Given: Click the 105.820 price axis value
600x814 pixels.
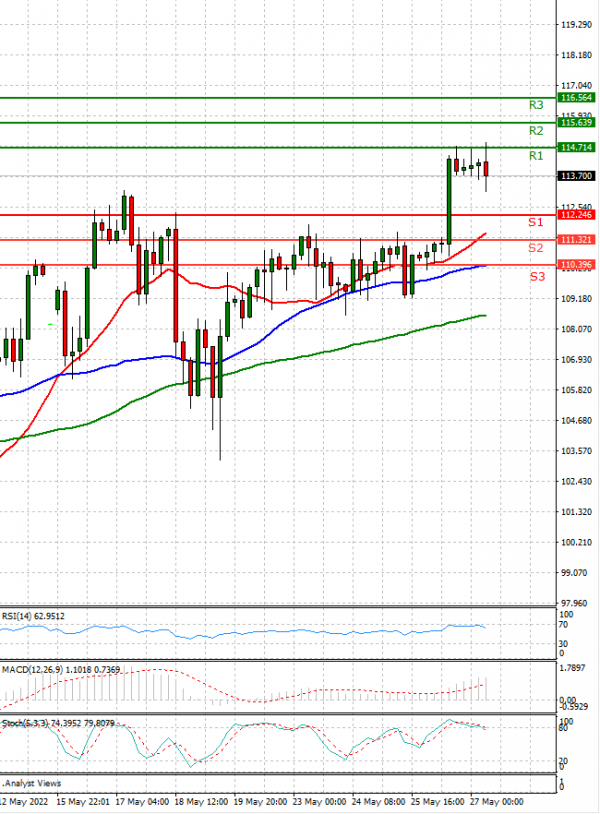Looking at the screenshot, I should (x=576, y=390).
